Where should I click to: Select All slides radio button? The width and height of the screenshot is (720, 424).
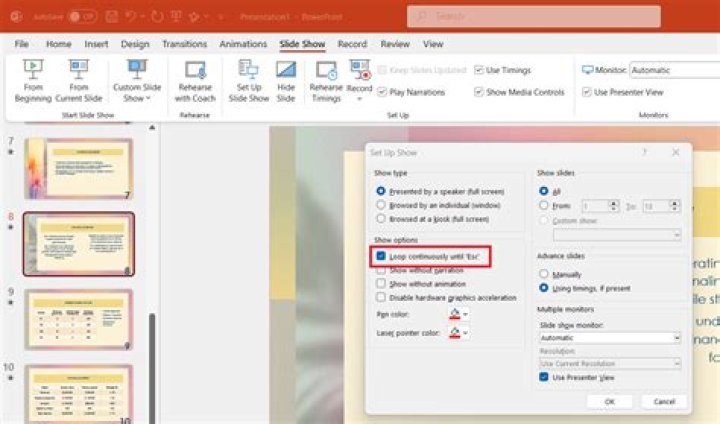point(544,191)
